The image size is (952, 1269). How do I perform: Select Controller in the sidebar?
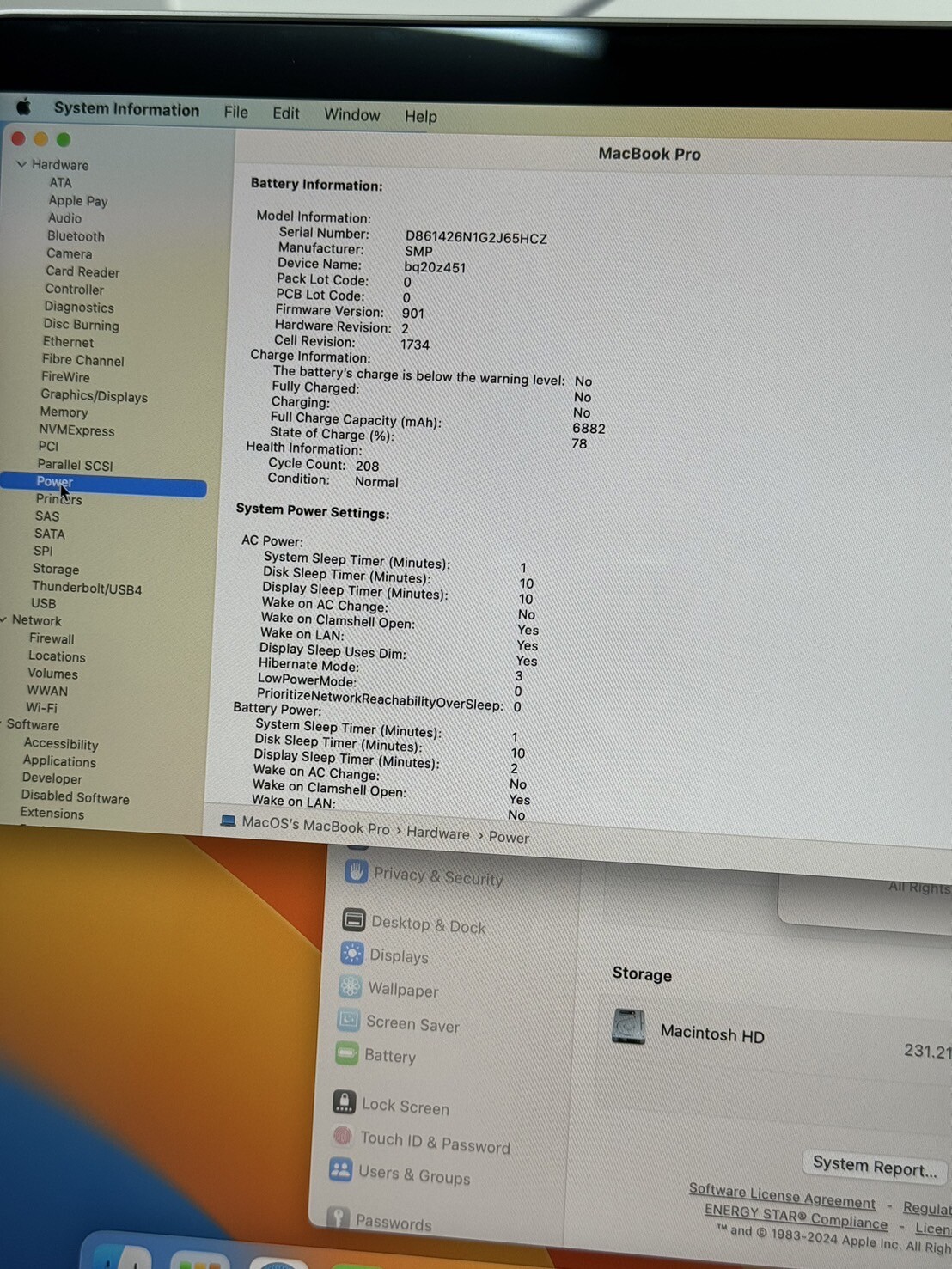(x=74, y=290)
